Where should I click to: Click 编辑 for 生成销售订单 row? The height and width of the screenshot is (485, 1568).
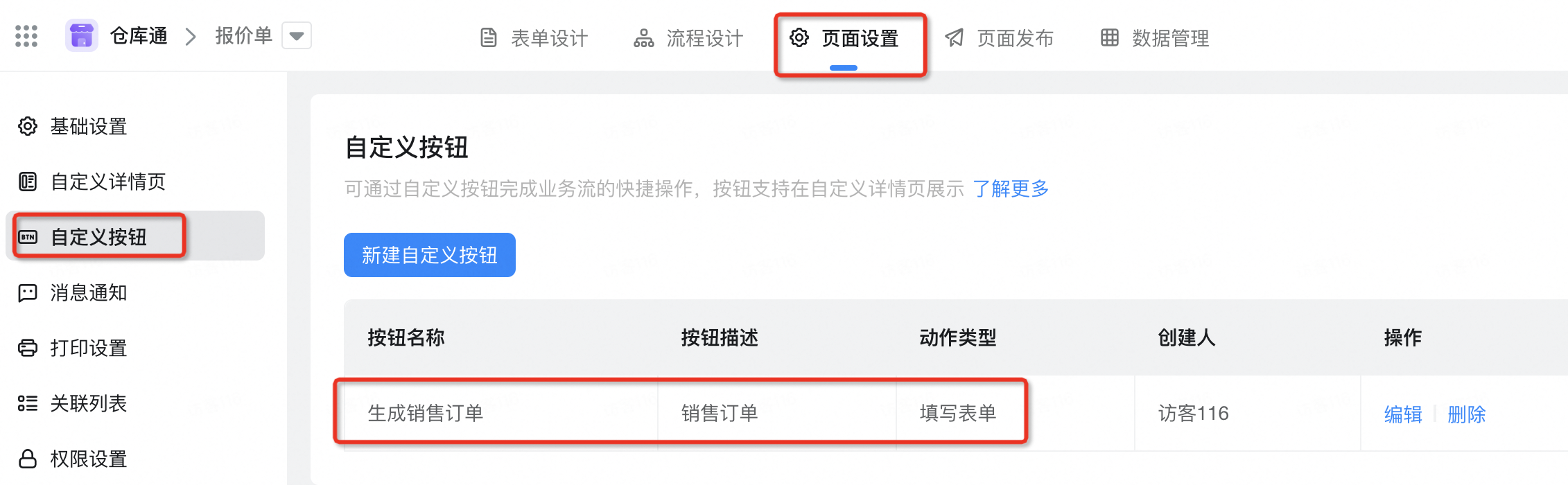(1403, 414)
